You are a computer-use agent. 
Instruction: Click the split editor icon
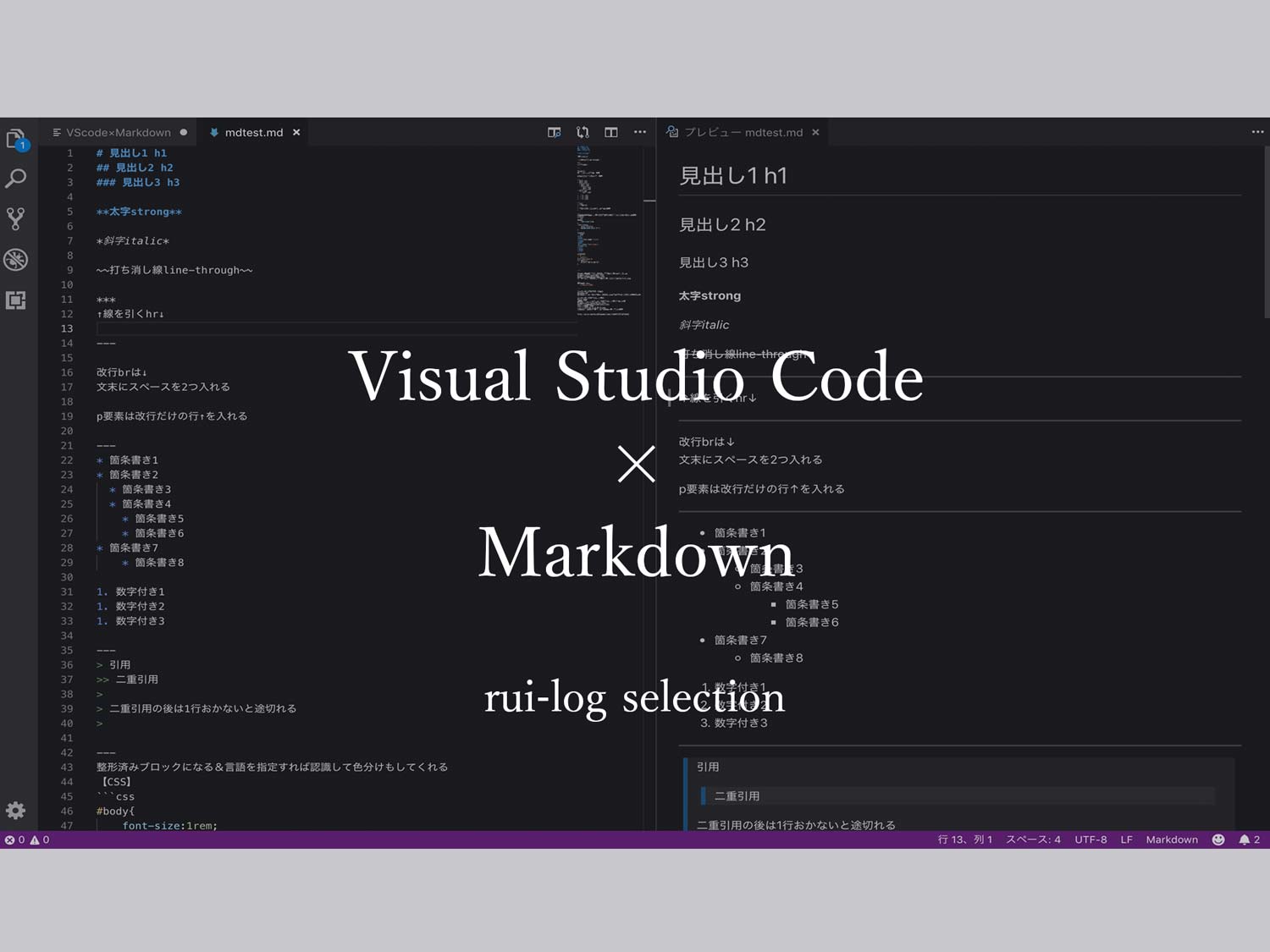611,132
